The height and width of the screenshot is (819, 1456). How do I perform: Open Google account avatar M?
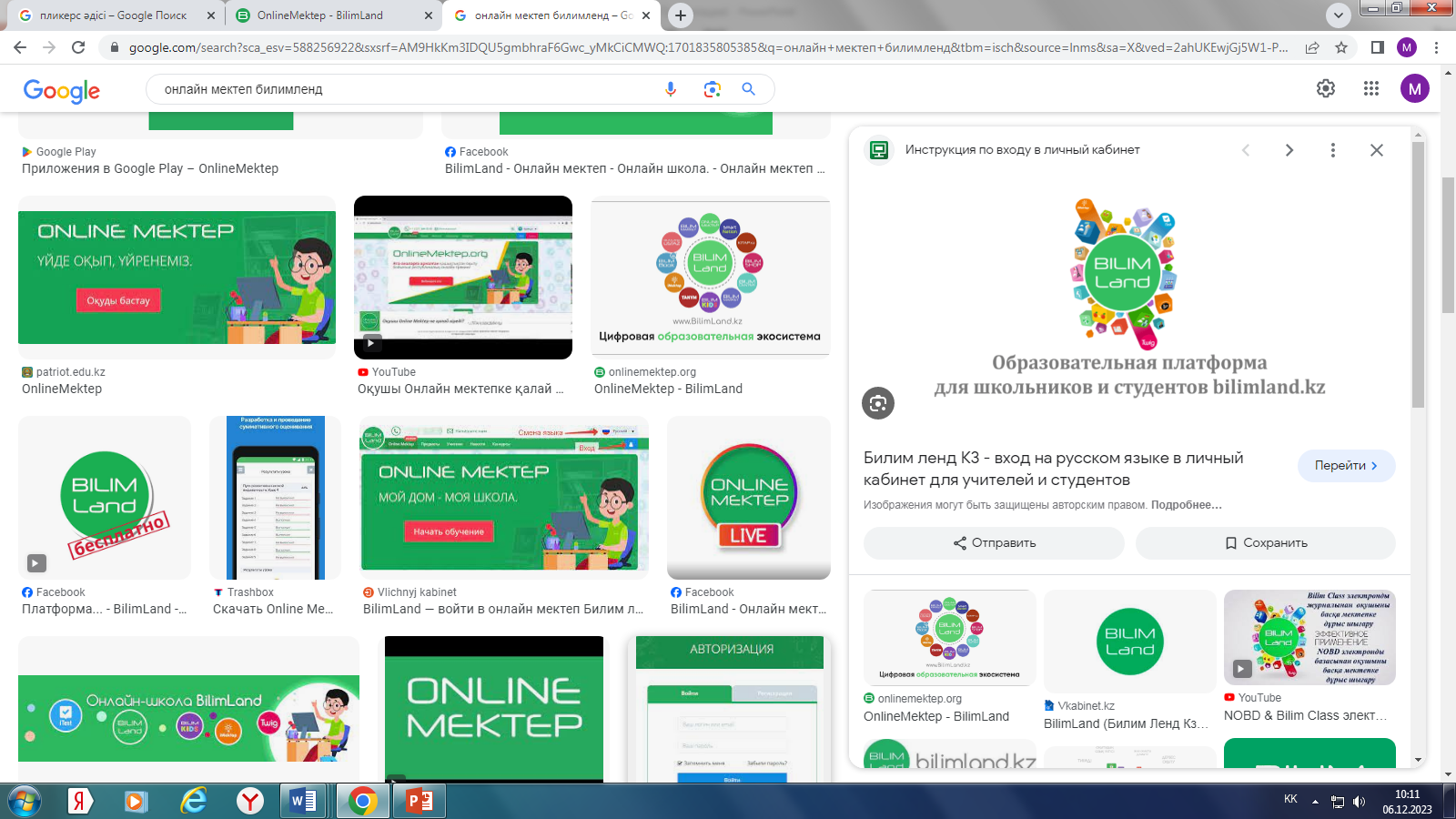1414,88
